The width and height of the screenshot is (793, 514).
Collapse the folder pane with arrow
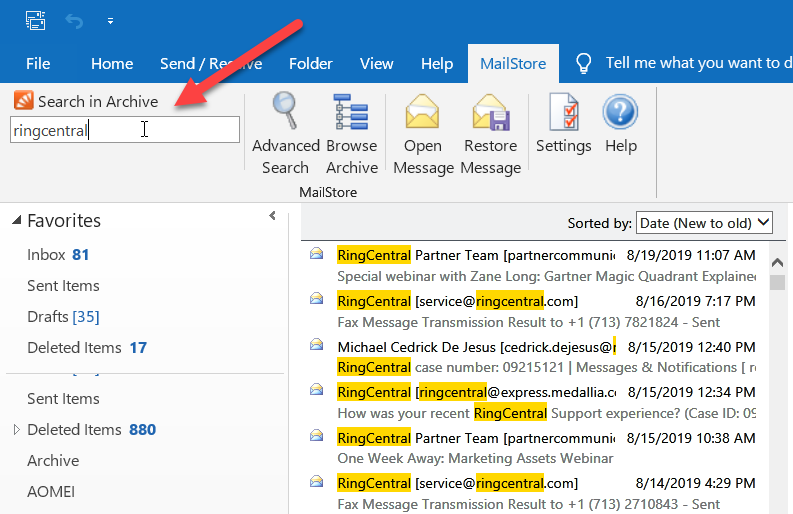[x=272, y=216]
